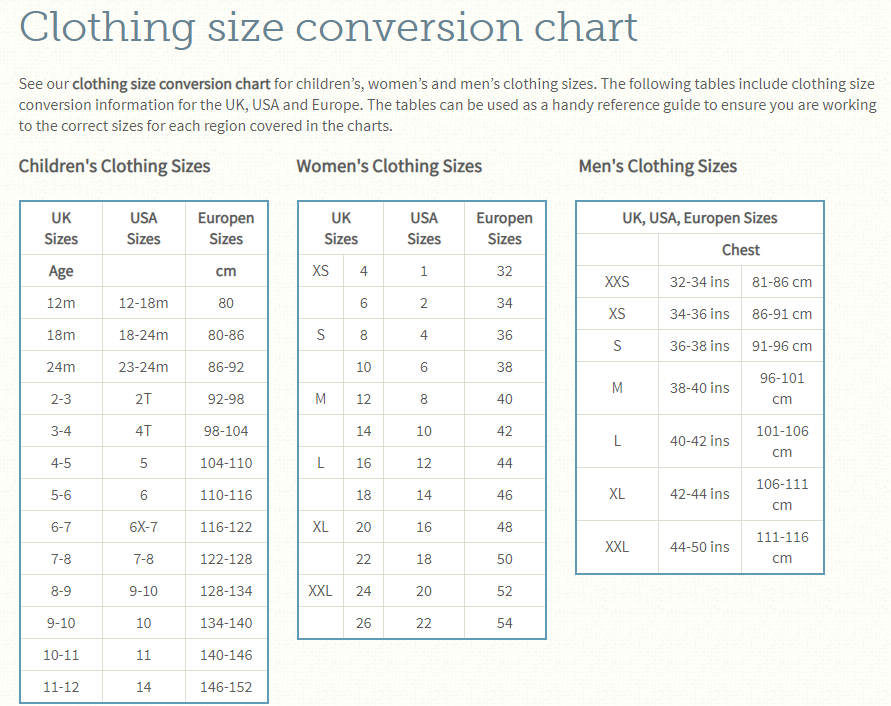Select the '111-116 cm' chest cell

(x=782, y=547)
